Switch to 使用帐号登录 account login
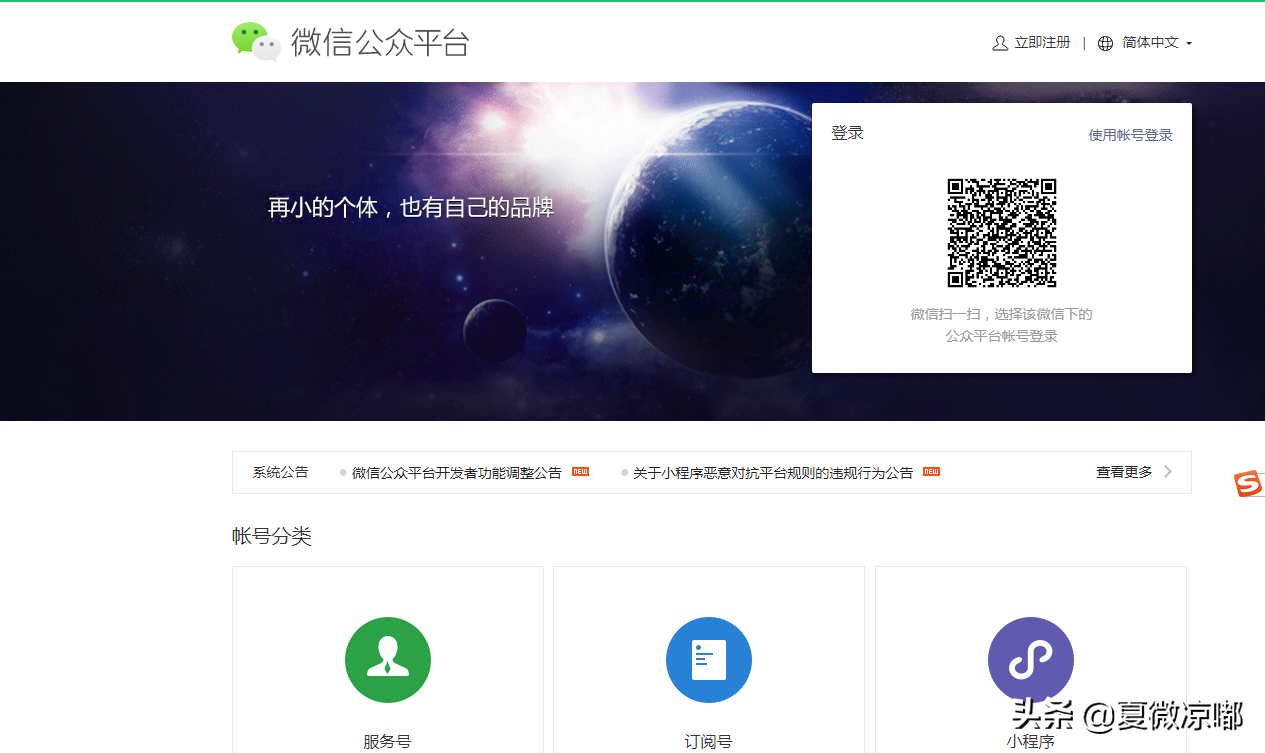Image resolution: width=1265 pixels, height=753 pixels. click(x=1130, y=134)
